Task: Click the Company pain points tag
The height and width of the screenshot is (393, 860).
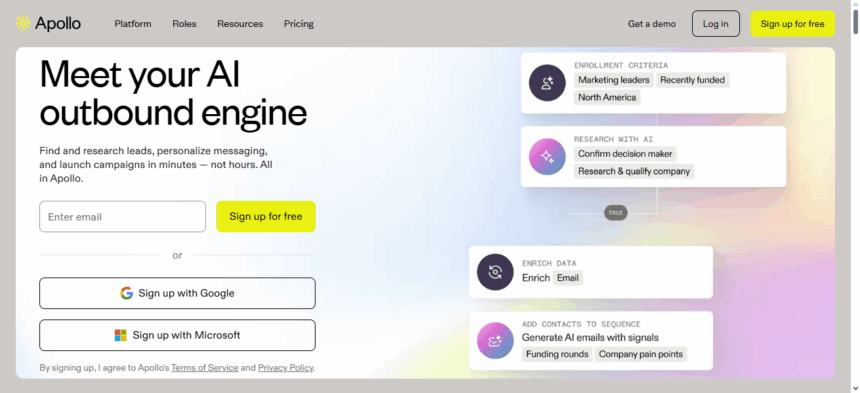Action: pos(641,354)
